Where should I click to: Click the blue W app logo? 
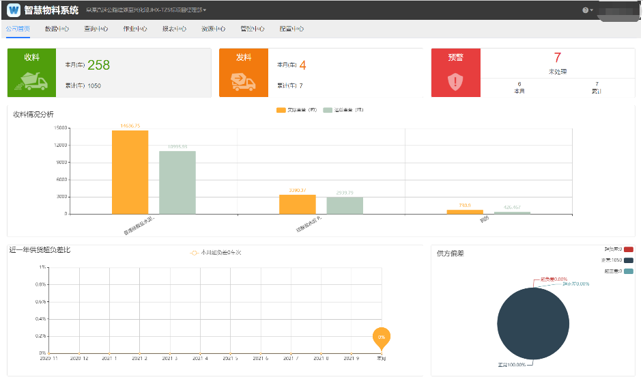coord(14,10)
